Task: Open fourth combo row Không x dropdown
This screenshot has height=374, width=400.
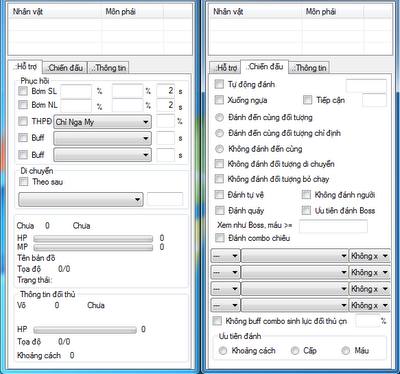Action: pyautogui.click(x=370, y=305)
